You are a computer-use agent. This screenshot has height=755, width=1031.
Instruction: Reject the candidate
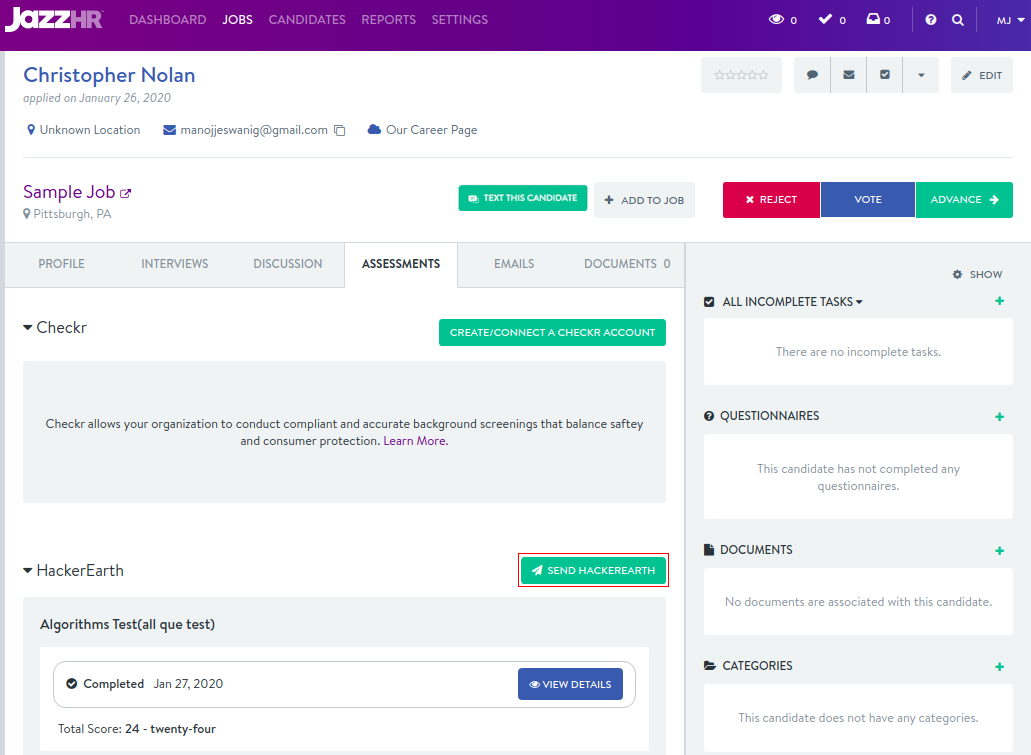771,200
